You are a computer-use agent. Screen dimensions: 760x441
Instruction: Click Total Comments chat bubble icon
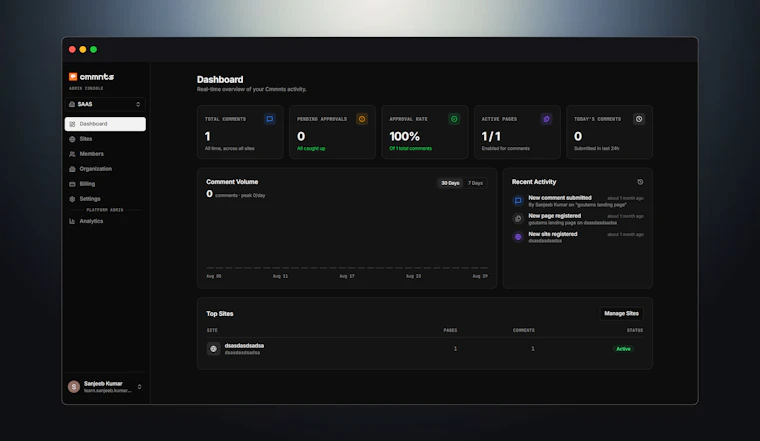tap(270, 119)
